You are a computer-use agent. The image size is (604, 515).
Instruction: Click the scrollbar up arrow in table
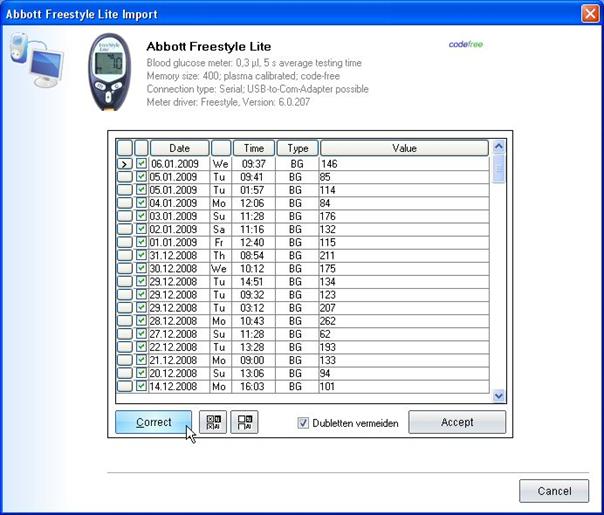tap(499, 147)
